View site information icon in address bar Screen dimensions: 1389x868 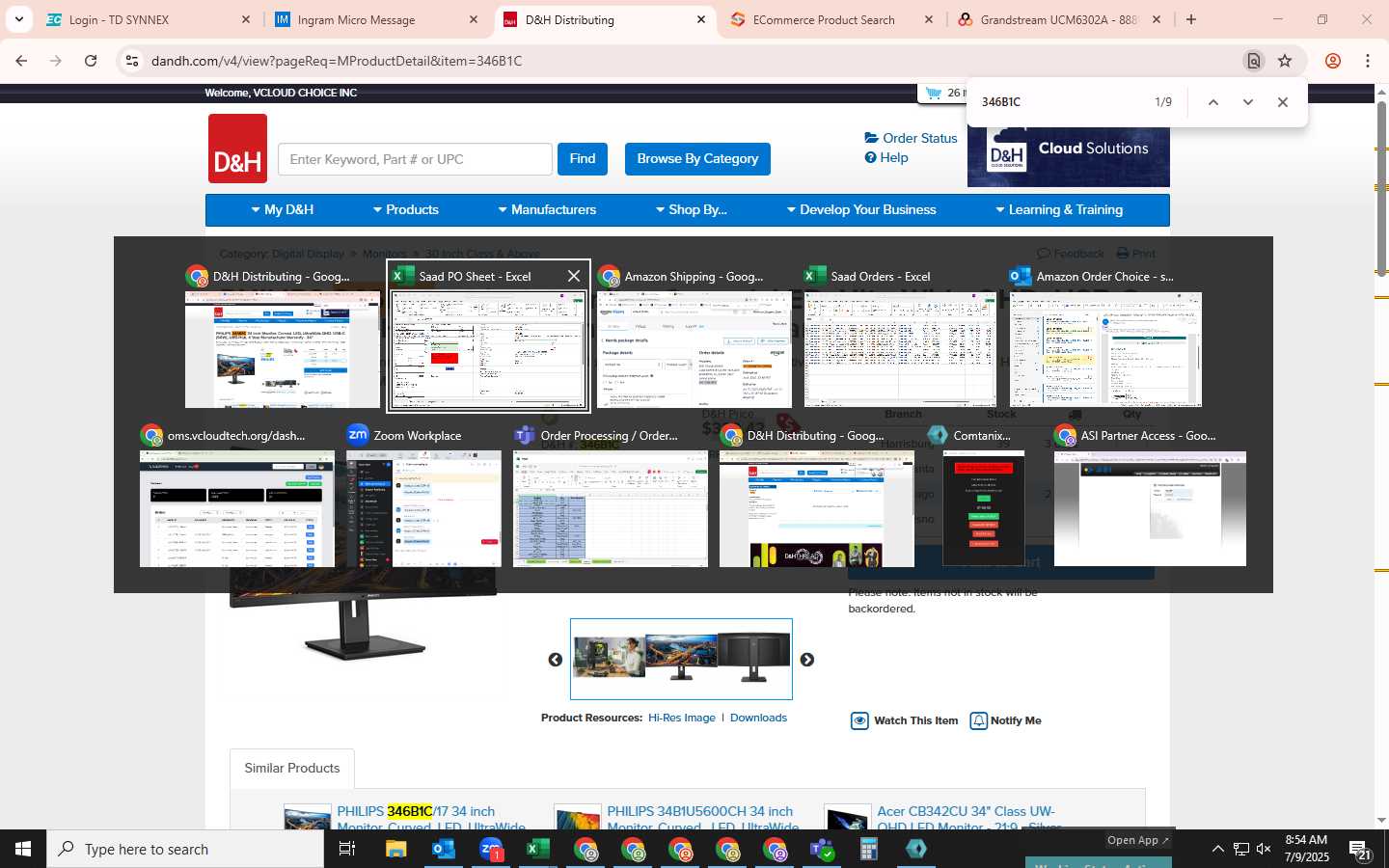(131, 61)
